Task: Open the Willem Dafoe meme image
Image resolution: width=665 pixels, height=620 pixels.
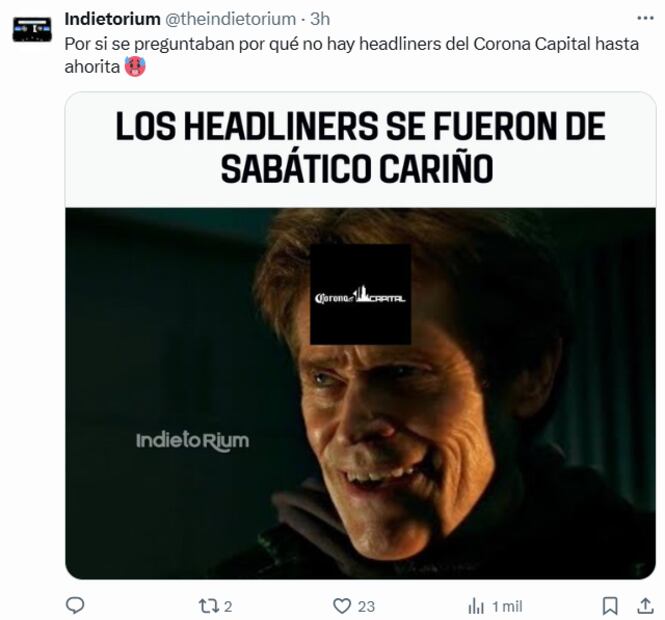Action: (x=360, y=393)
